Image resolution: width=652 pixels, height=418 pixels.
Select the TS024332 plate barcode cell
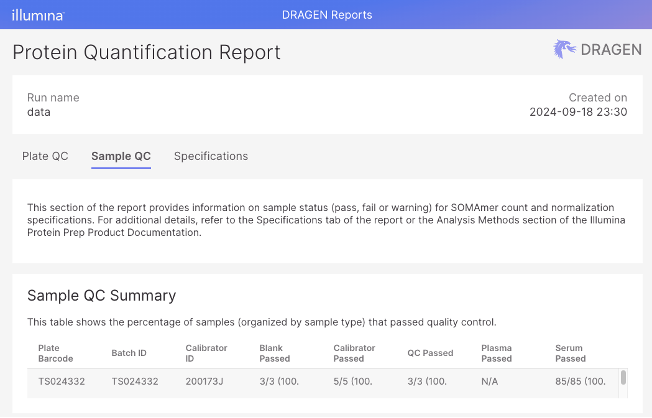62,381
